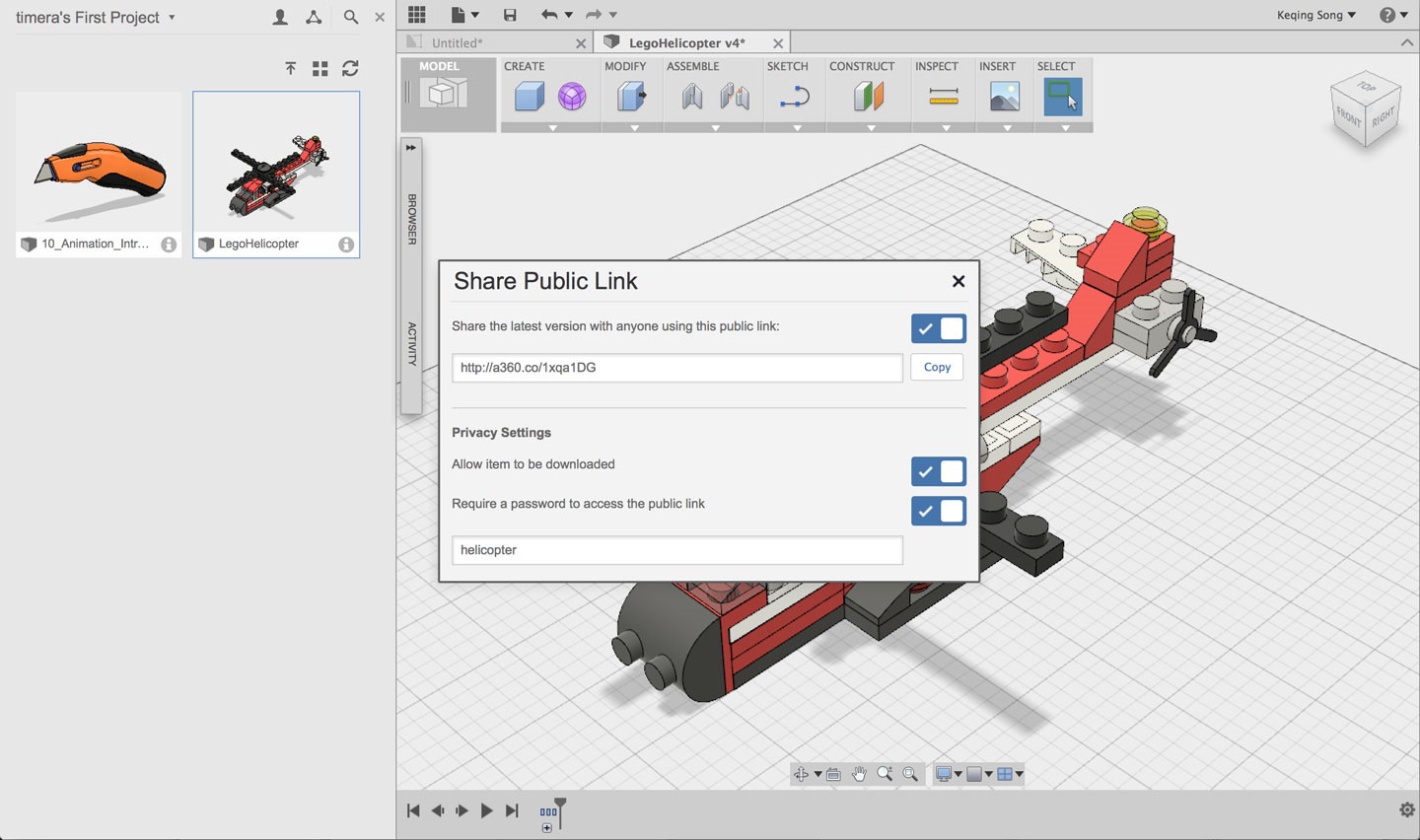This screenshot has width=1420, height=840.
Task: Toggle Allow item to be downloaded
Action: pos(939,471)
